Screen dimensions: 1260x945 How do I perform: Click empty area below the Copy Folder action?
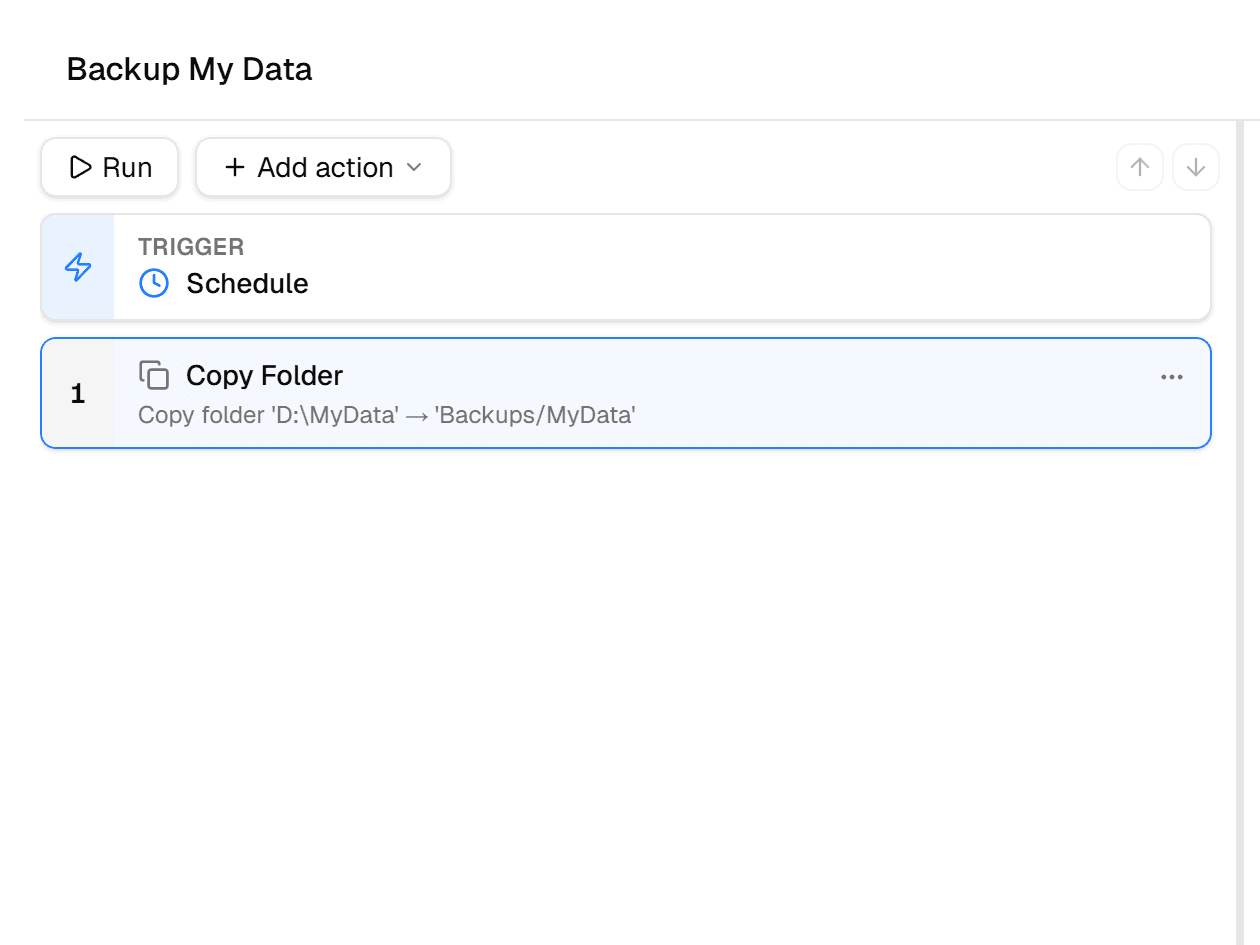pyautogui.click(x=626, y=690)
